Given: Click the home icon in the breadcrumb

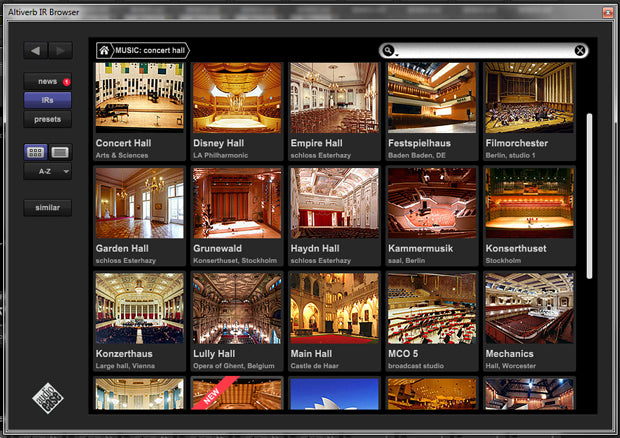Looking at the screenshot, I should 104,51.
